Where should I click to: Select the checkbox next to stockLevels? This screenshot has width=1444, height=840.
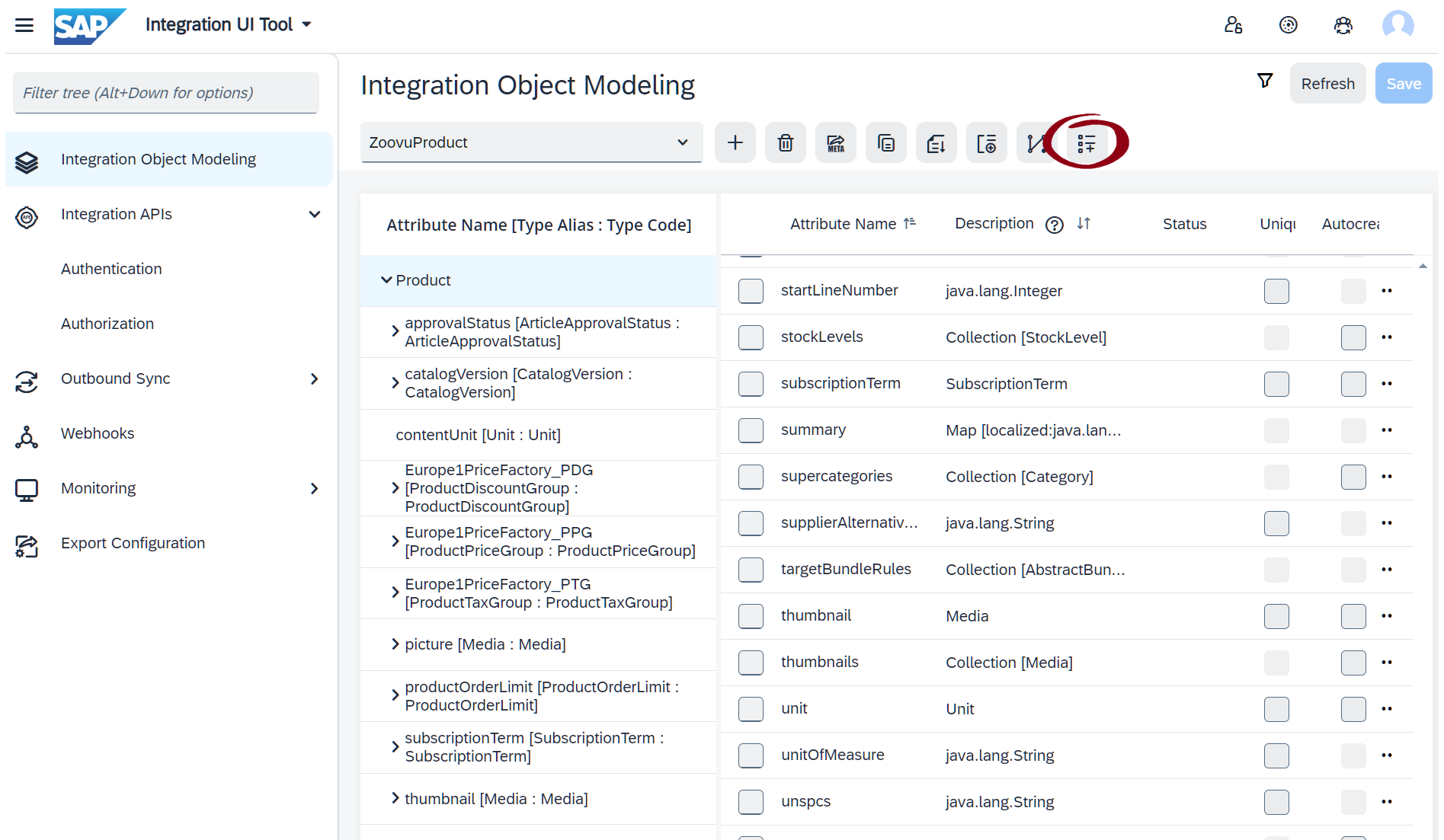pos(751,337)
